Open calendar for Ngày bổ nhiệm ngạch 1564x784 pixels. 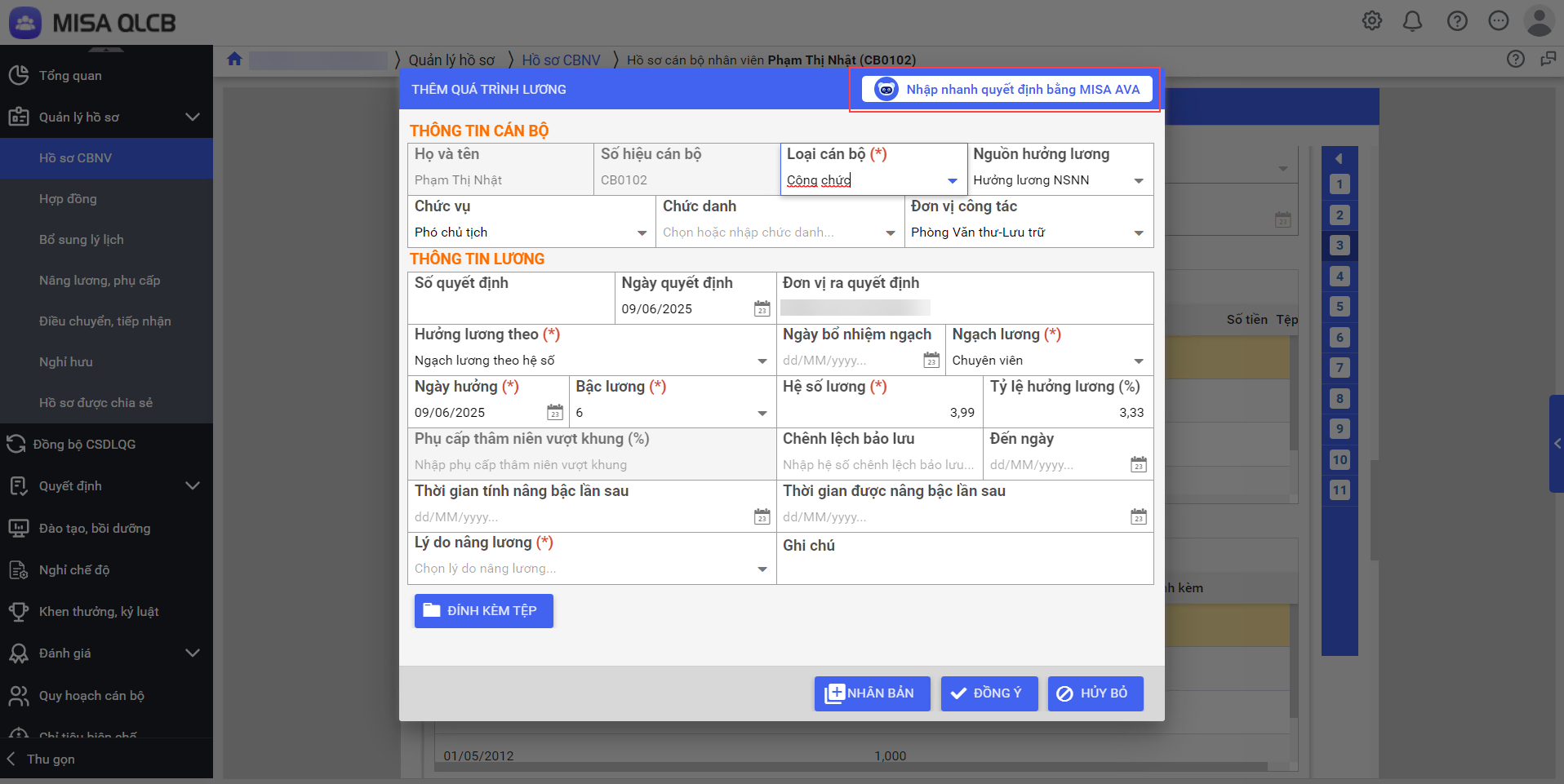931,361
